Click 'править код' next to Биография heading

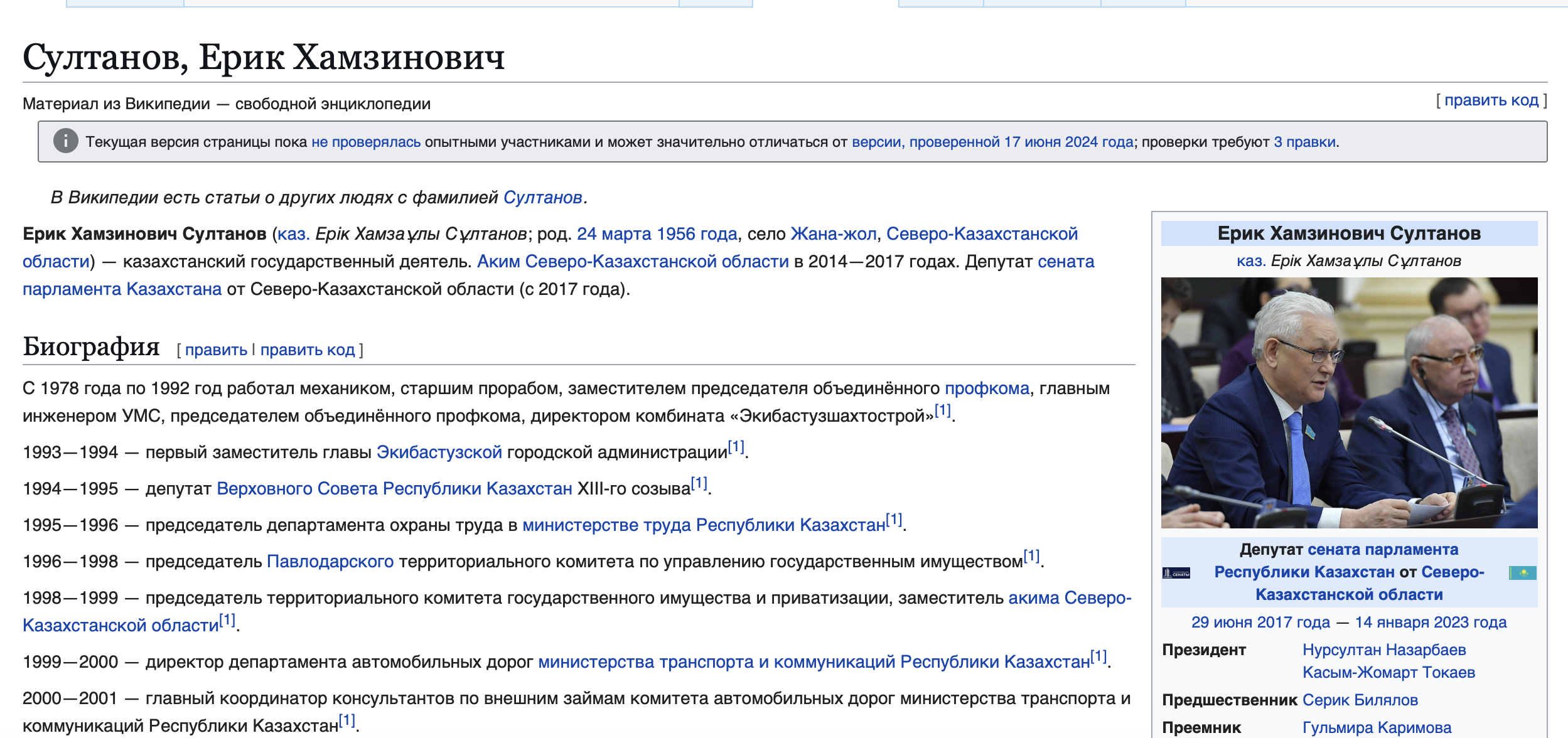click(308, 350)
